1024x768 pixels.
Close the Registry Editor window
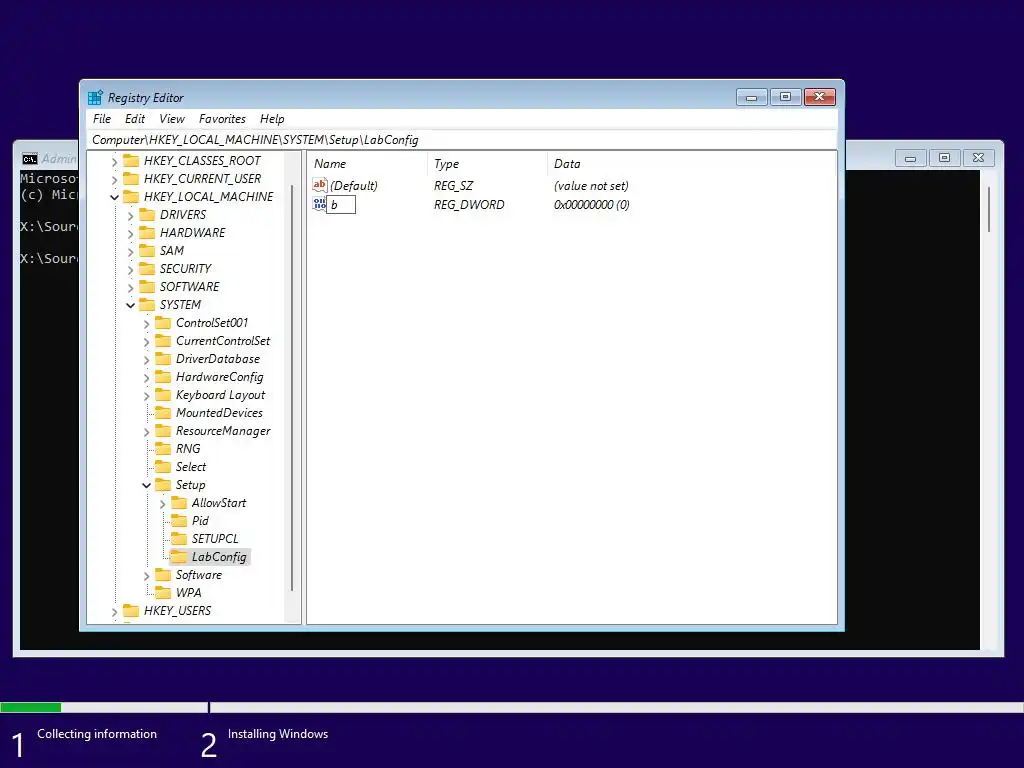click(x=820, y=97)
